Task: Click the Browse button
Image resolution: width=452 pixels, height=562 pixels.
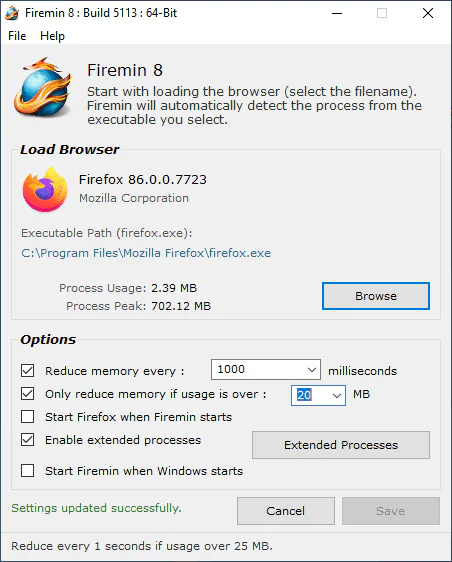Action: 376,296
